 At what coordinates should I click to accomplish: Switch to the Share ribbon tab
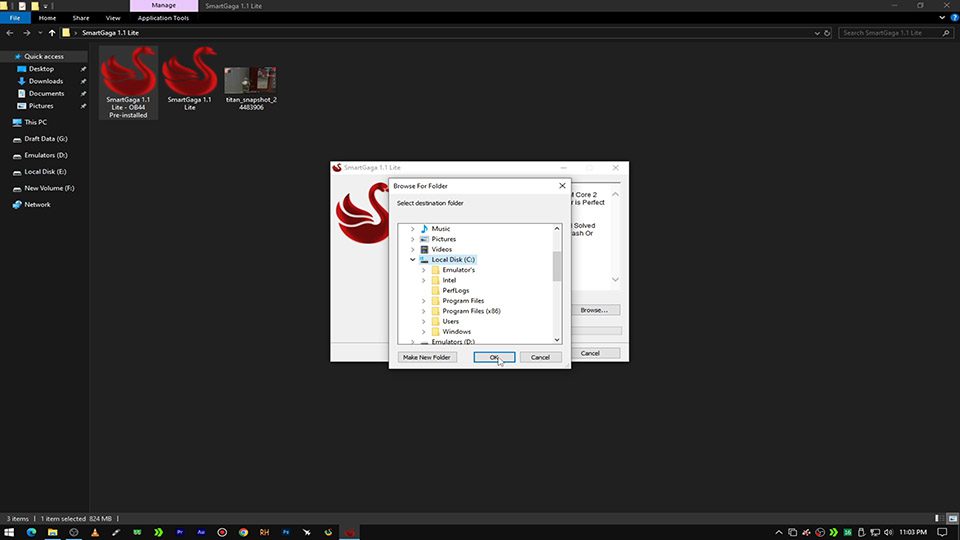(81, 18)
